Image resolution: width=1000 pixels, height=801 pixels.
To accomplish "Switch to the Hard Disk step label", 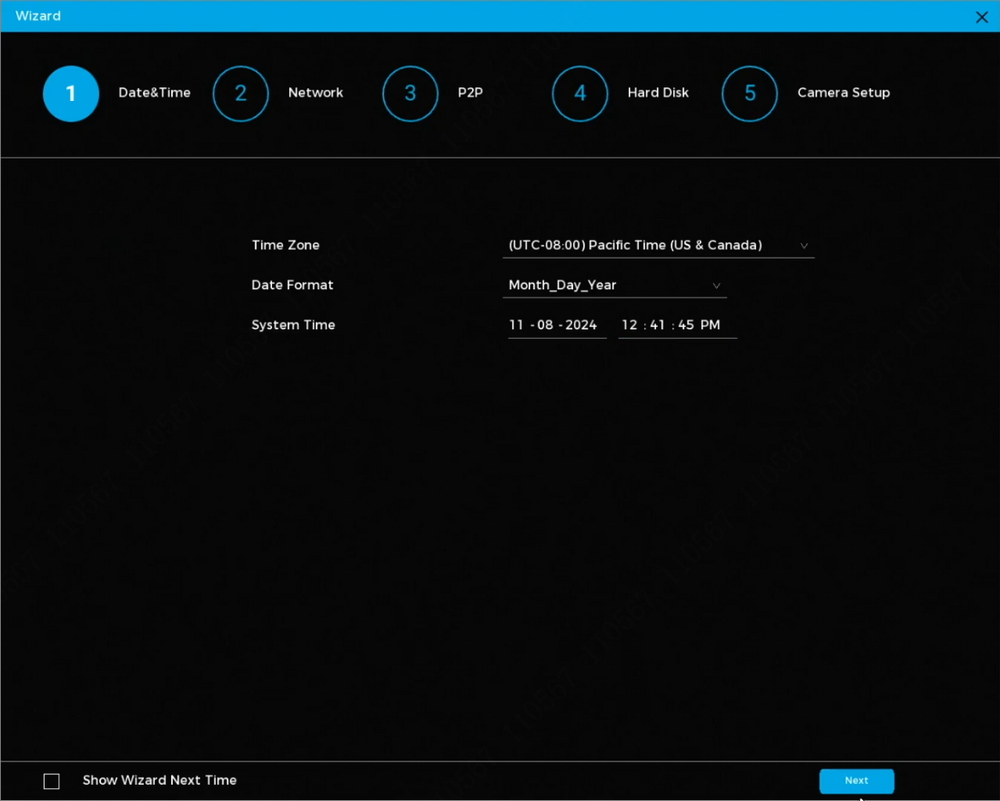I will point(658,93).
